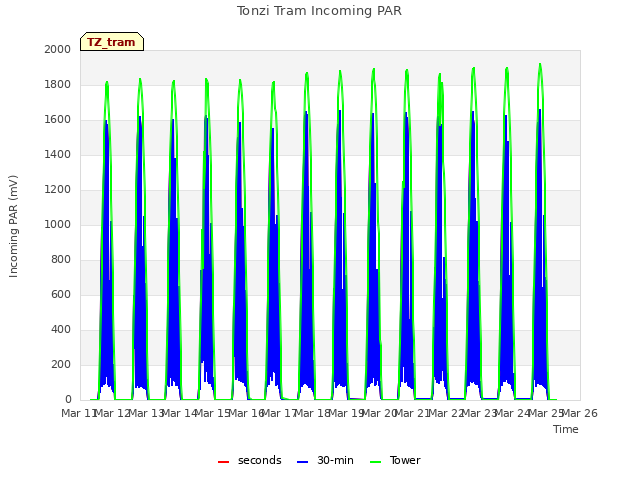Click the chart title Tonzi Tram Incoming PAR
Image resolution: width=640 pixels, height=480 pixels.
pyautogui.click(x=319, y=11)
